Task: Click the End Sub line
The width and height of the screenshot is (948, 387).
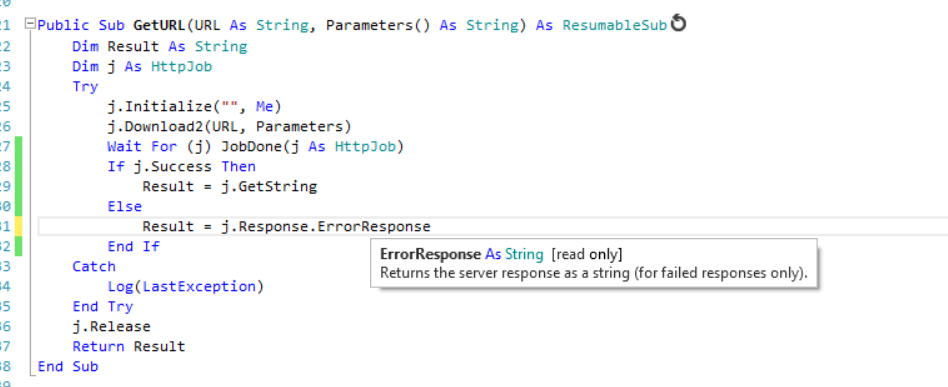Action: 68,366
